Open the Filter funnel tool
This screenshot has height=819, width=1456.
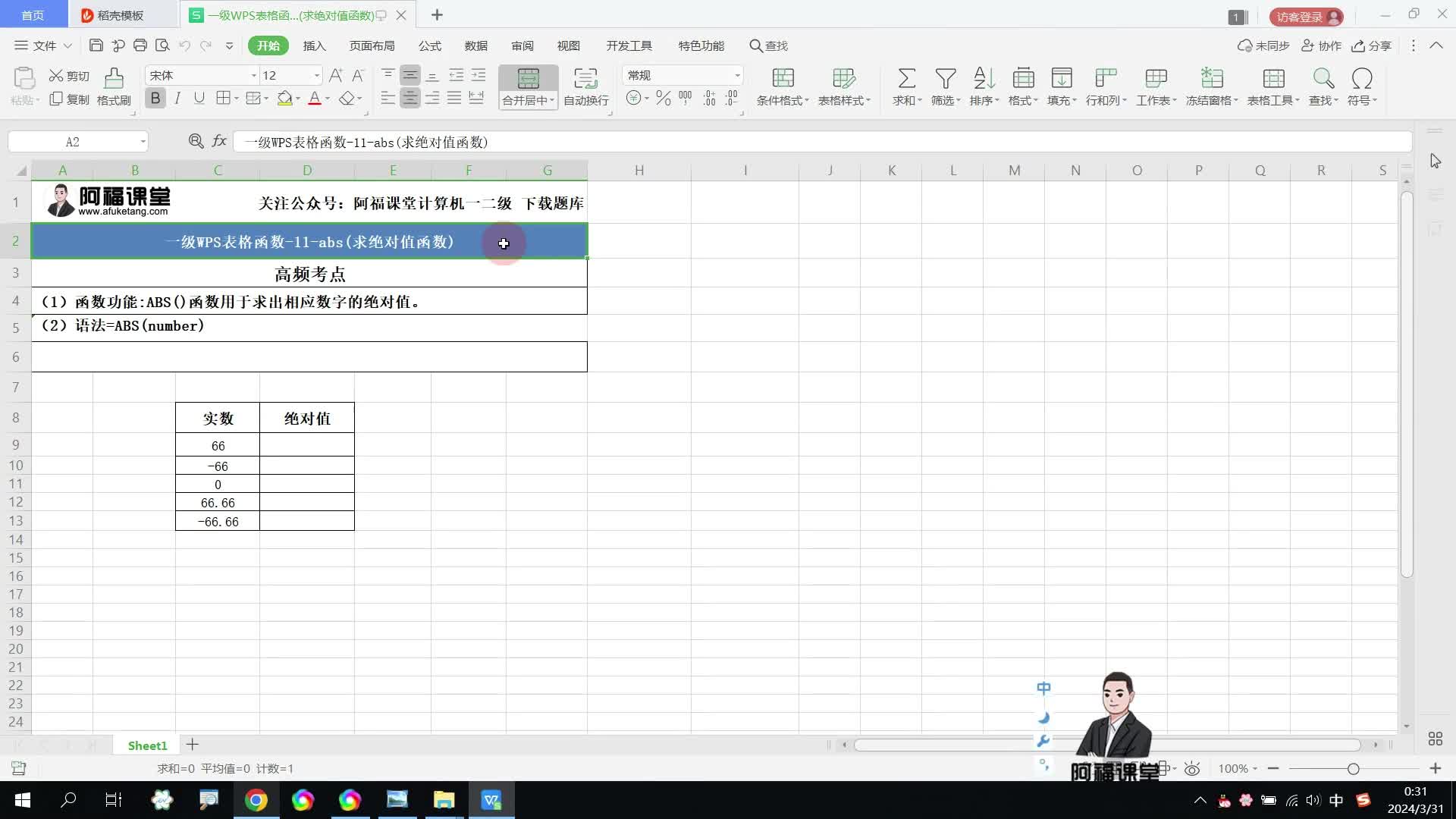pyautogui.click(x=945, y=78)
